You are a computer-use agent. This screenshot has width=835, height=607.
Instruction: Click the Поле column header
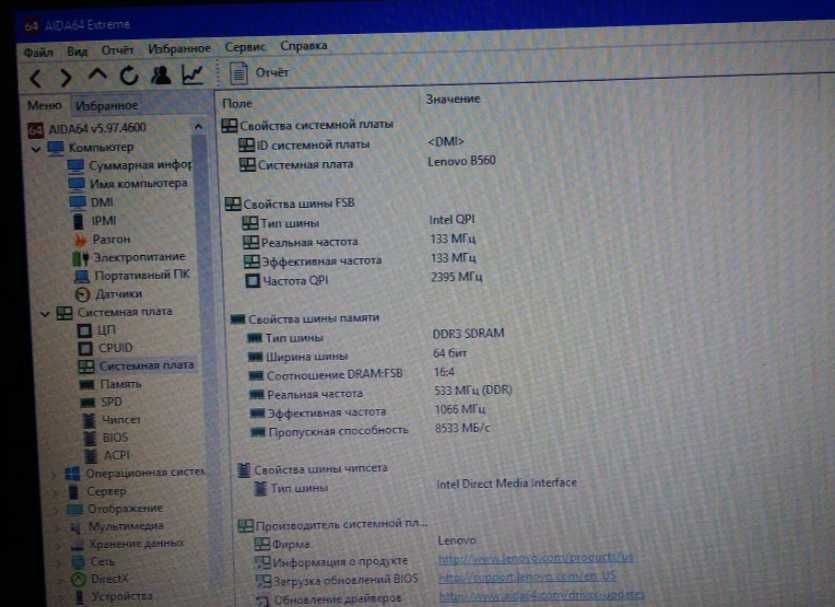coord(238,103)
